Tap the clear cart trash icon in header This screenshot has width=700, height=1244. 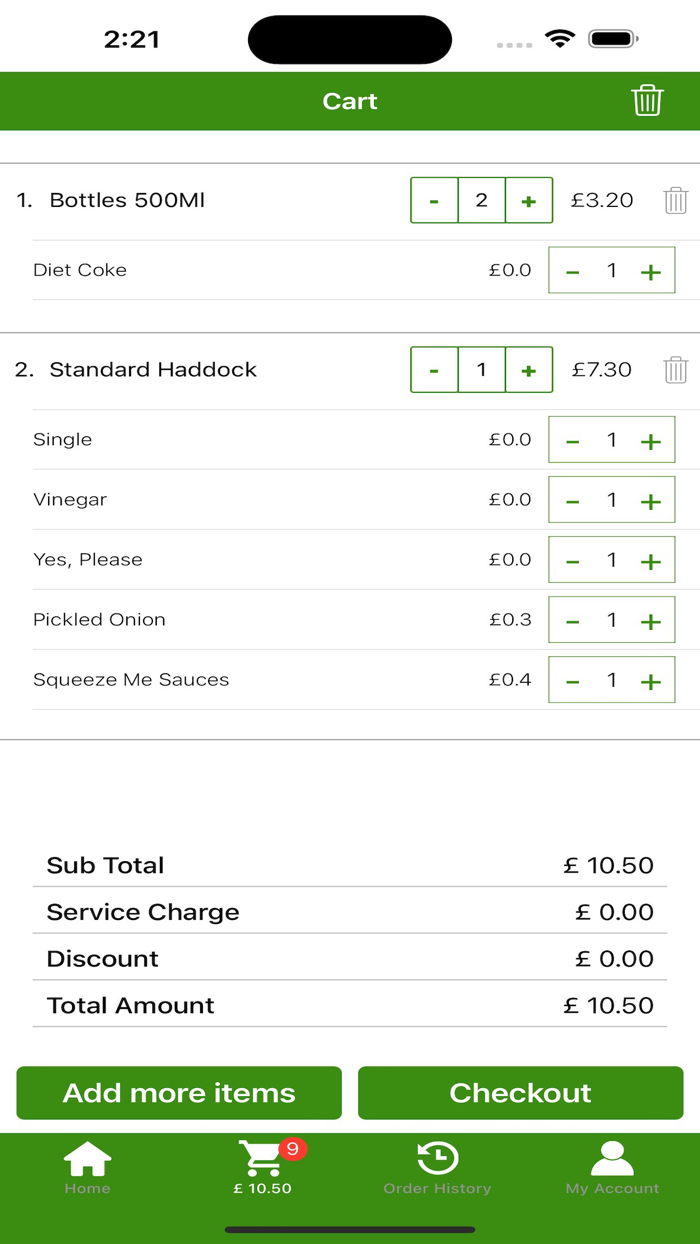[647, 101]
